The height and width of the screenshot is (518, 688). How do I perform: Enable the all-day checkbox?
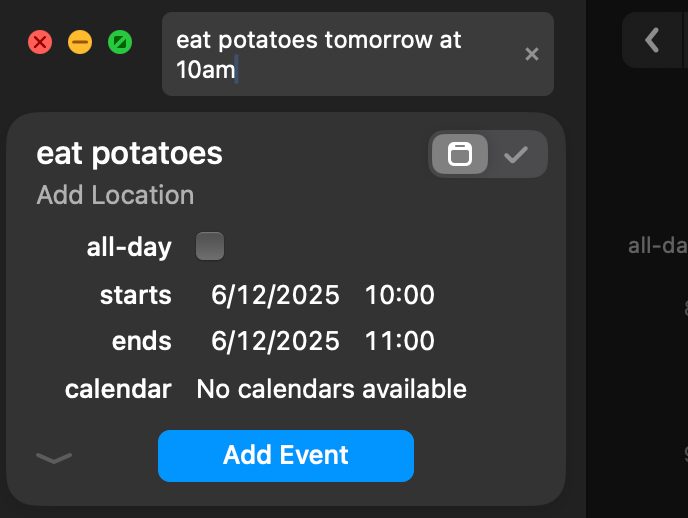[210, 246]
